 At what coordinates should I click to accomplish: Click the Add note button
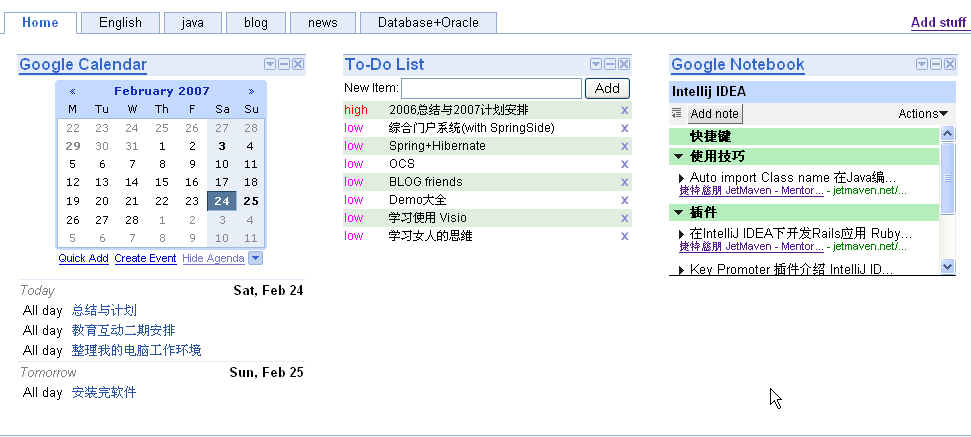pos(715,113)
